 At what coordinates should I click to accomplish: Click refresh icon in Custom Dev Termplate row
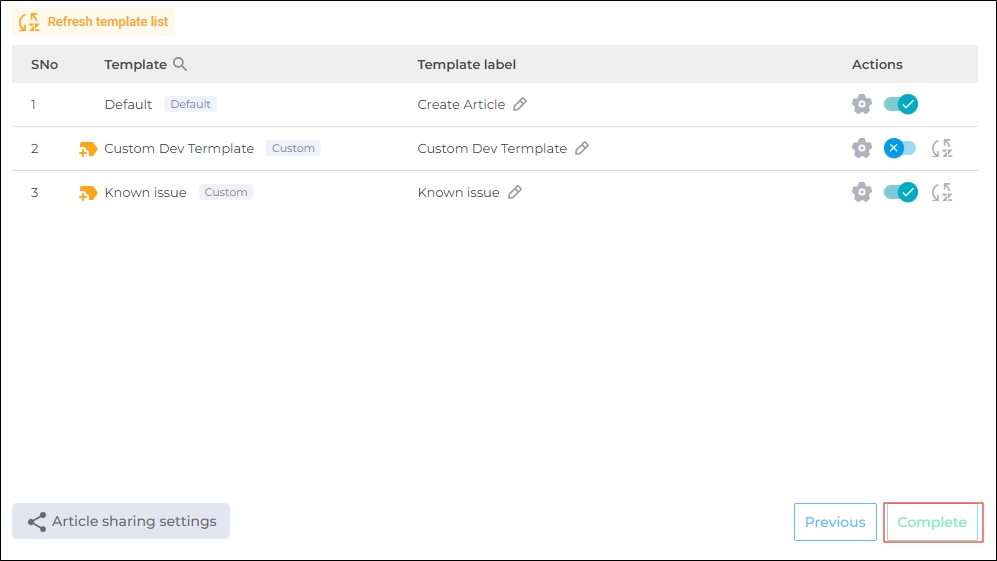pyautogui.click(x=942, y=148)
